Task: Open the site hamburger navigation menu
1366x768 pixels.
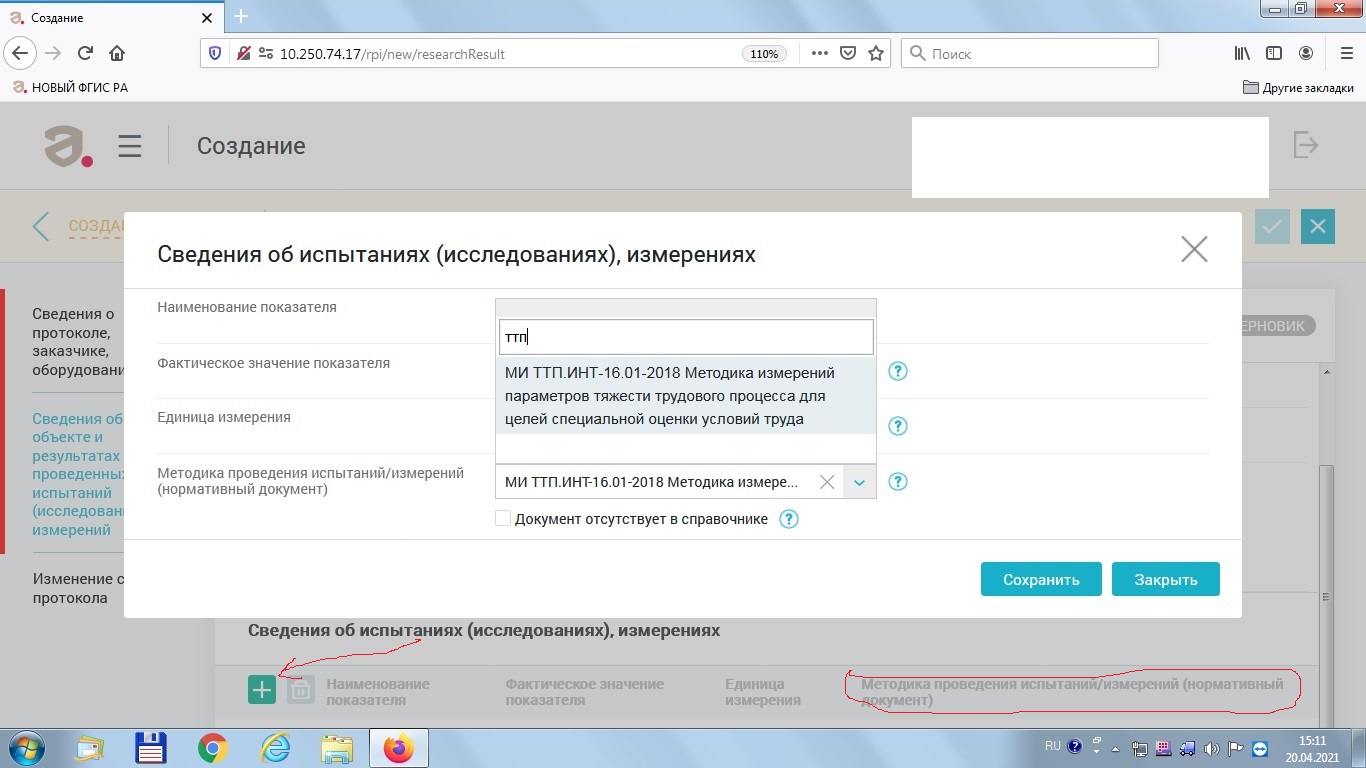Action: tap(130, 146)
